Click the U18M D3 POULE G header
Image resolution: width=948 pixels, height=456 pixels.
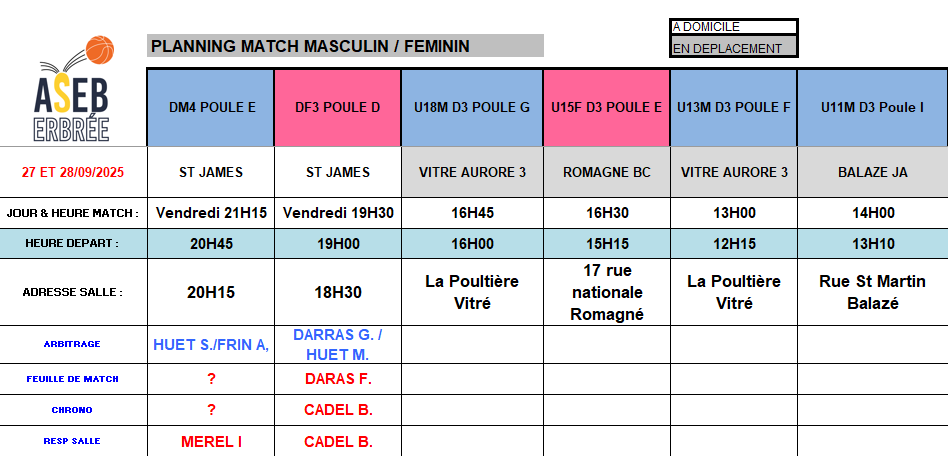click(x=472, y=108)
